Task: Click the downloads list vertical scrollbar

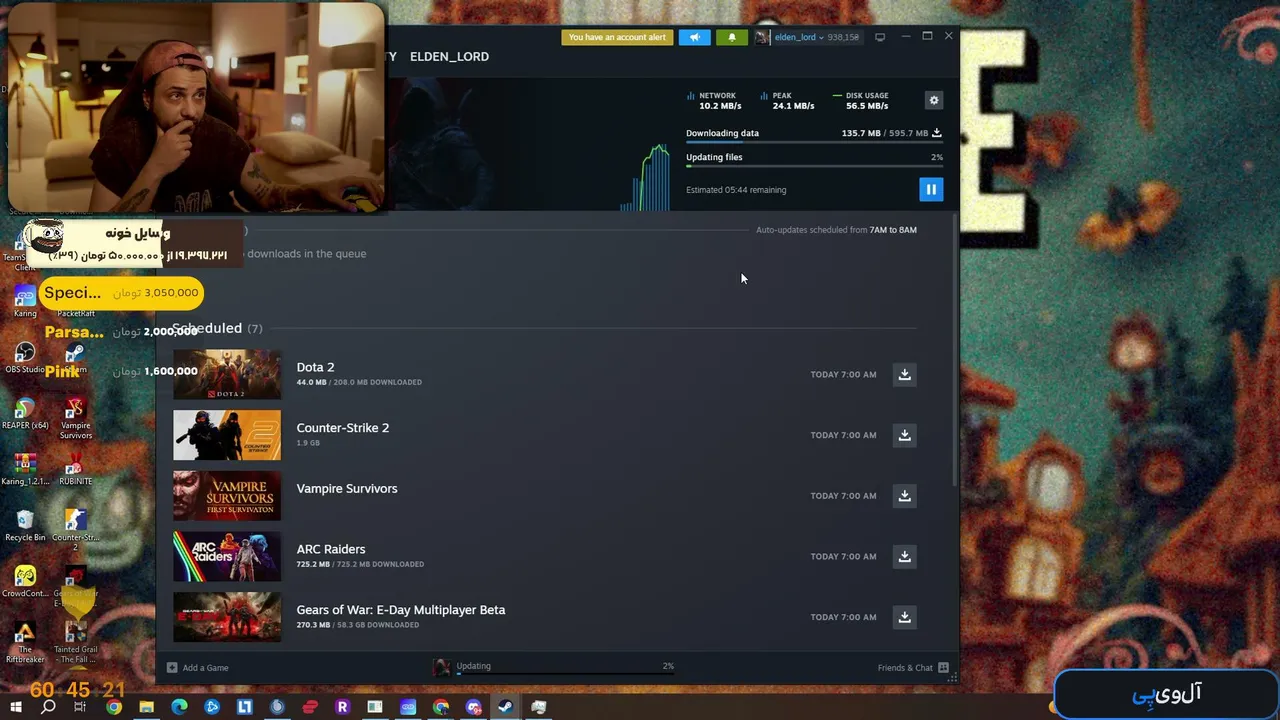Action: [956, 350]
